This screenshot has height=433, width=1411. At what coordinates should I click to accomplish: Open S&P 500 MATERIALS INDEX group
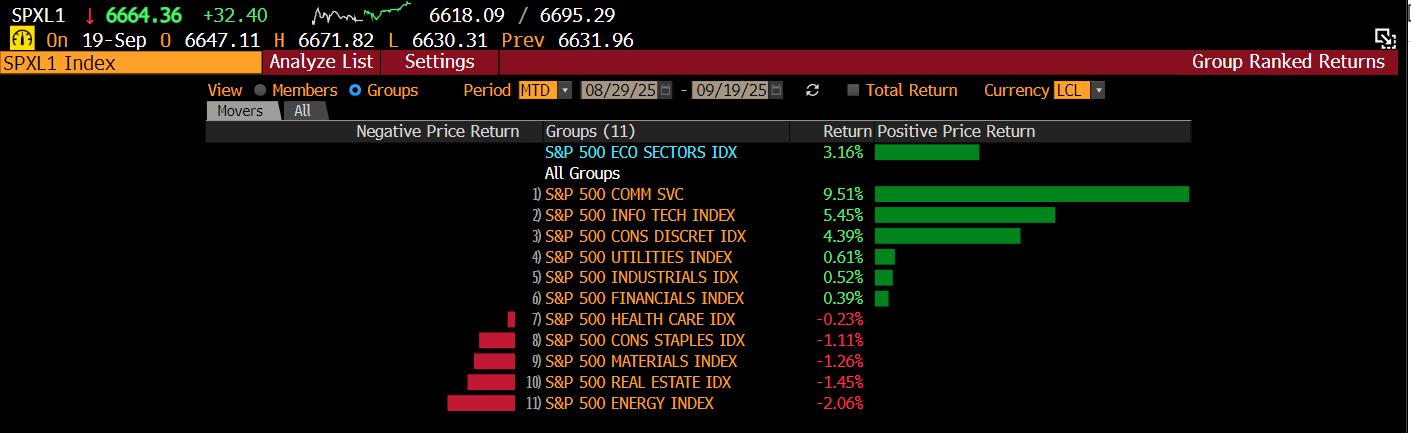click(x=641, y=362)
